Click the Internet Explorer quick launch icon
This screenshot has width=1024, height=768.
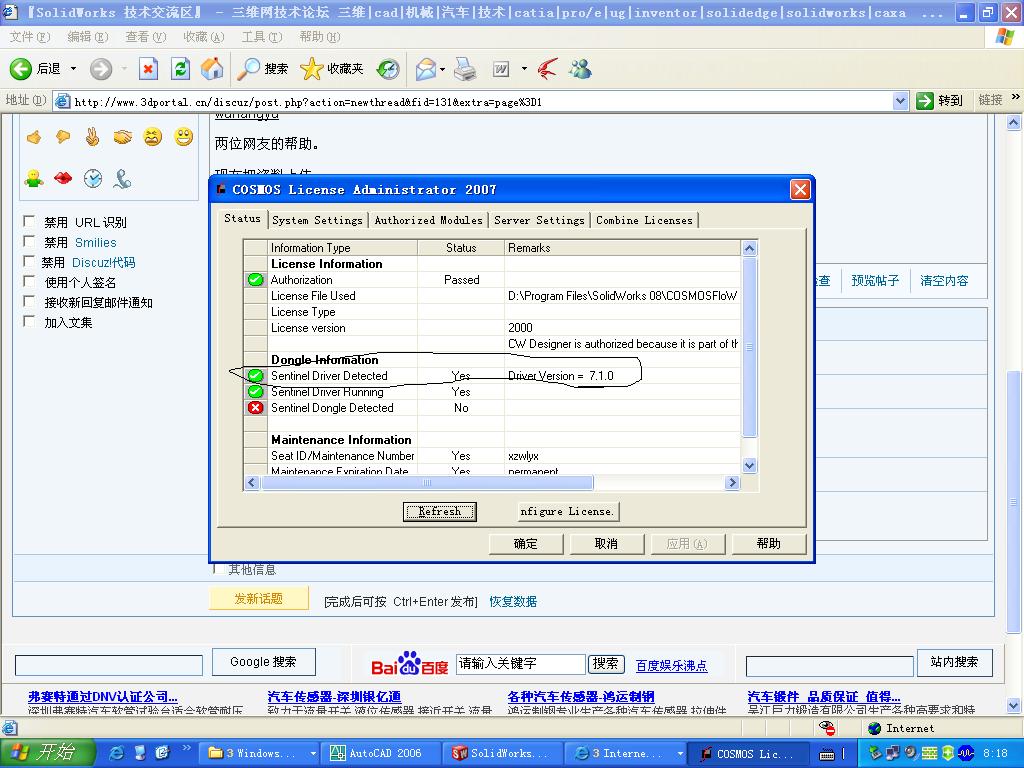(116, 753)
